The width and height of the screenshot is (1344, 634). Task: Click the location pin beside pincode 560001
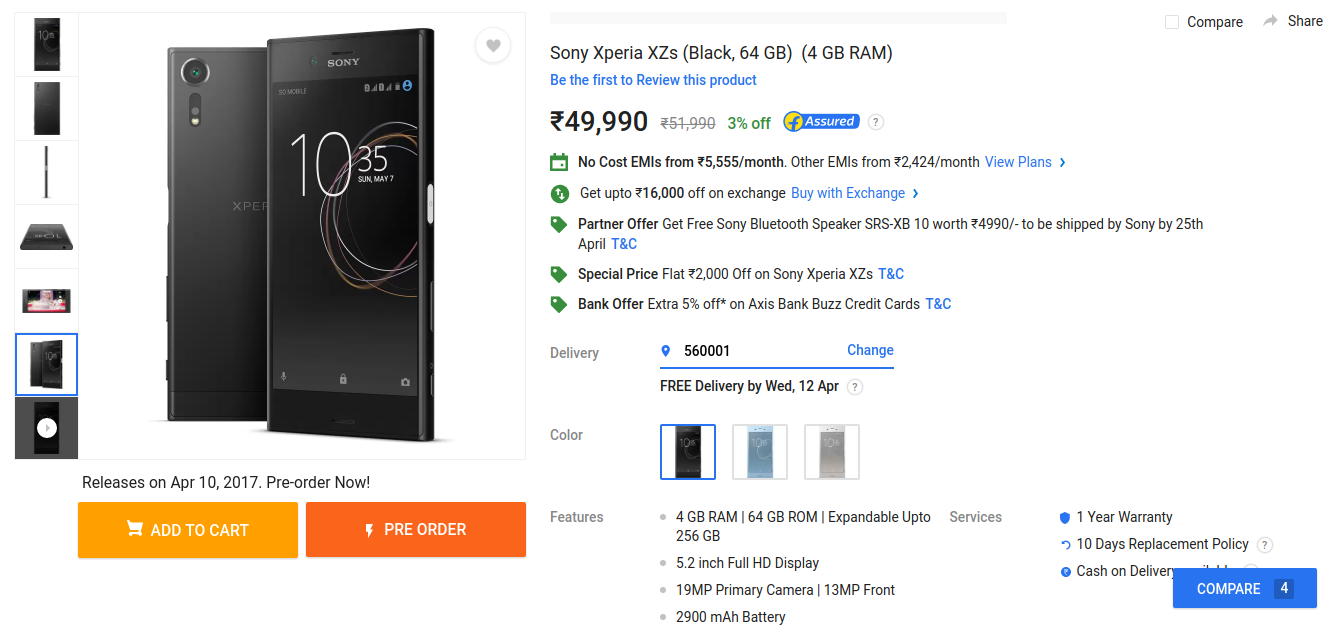(665, 350)
